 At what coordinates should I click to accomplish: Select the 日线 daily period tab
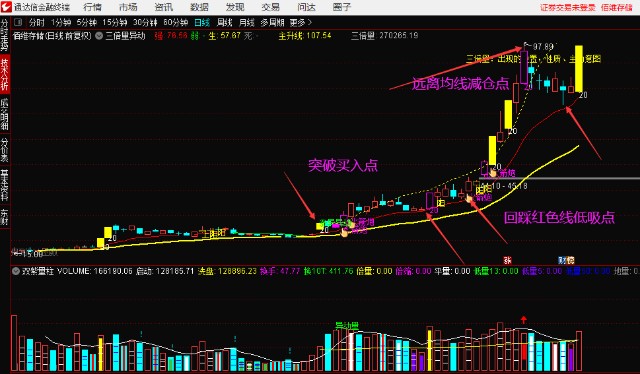pos(202,22)
